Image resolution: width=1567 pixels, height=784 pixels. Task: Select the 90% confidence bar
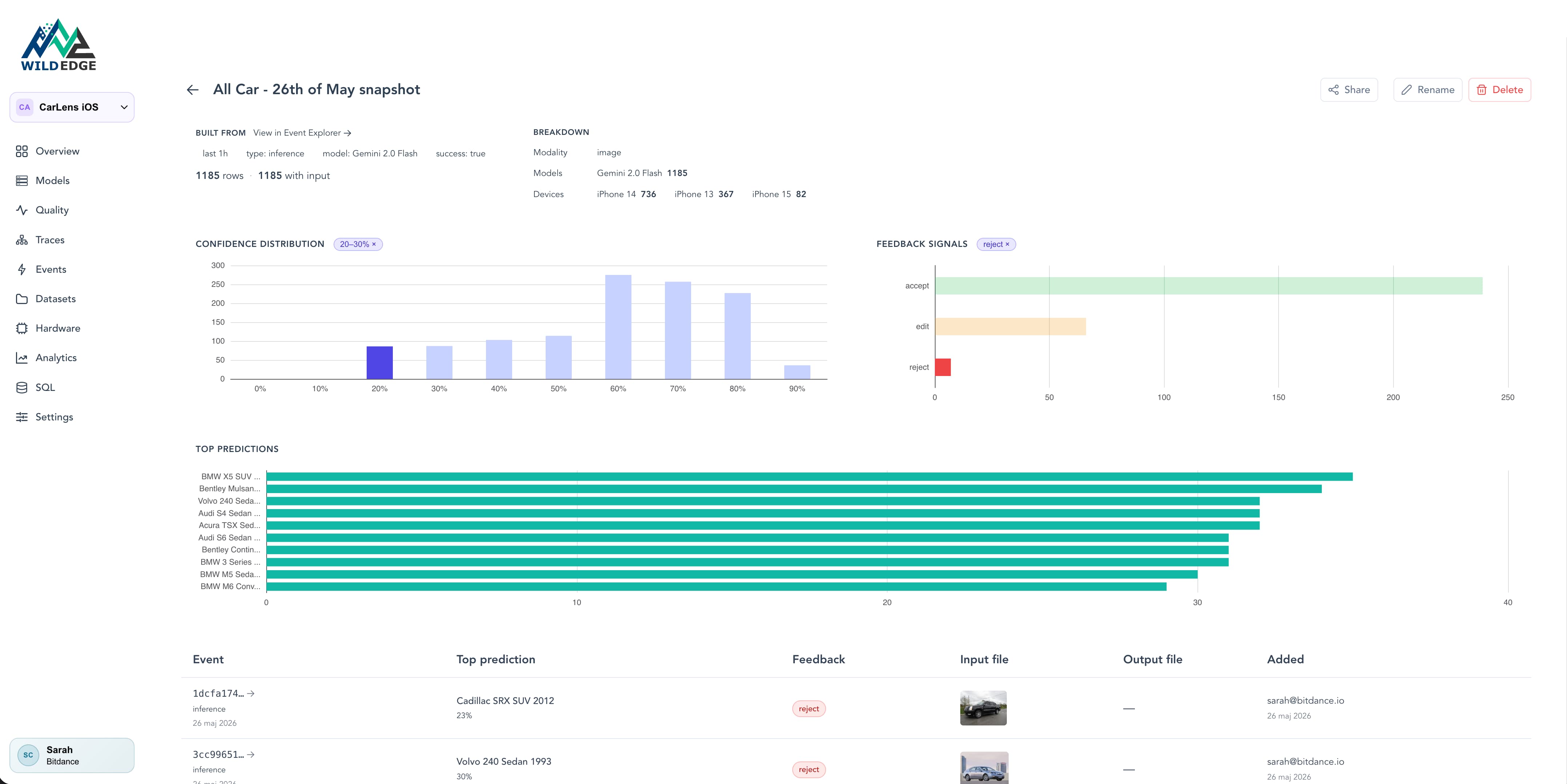[797, 372]
